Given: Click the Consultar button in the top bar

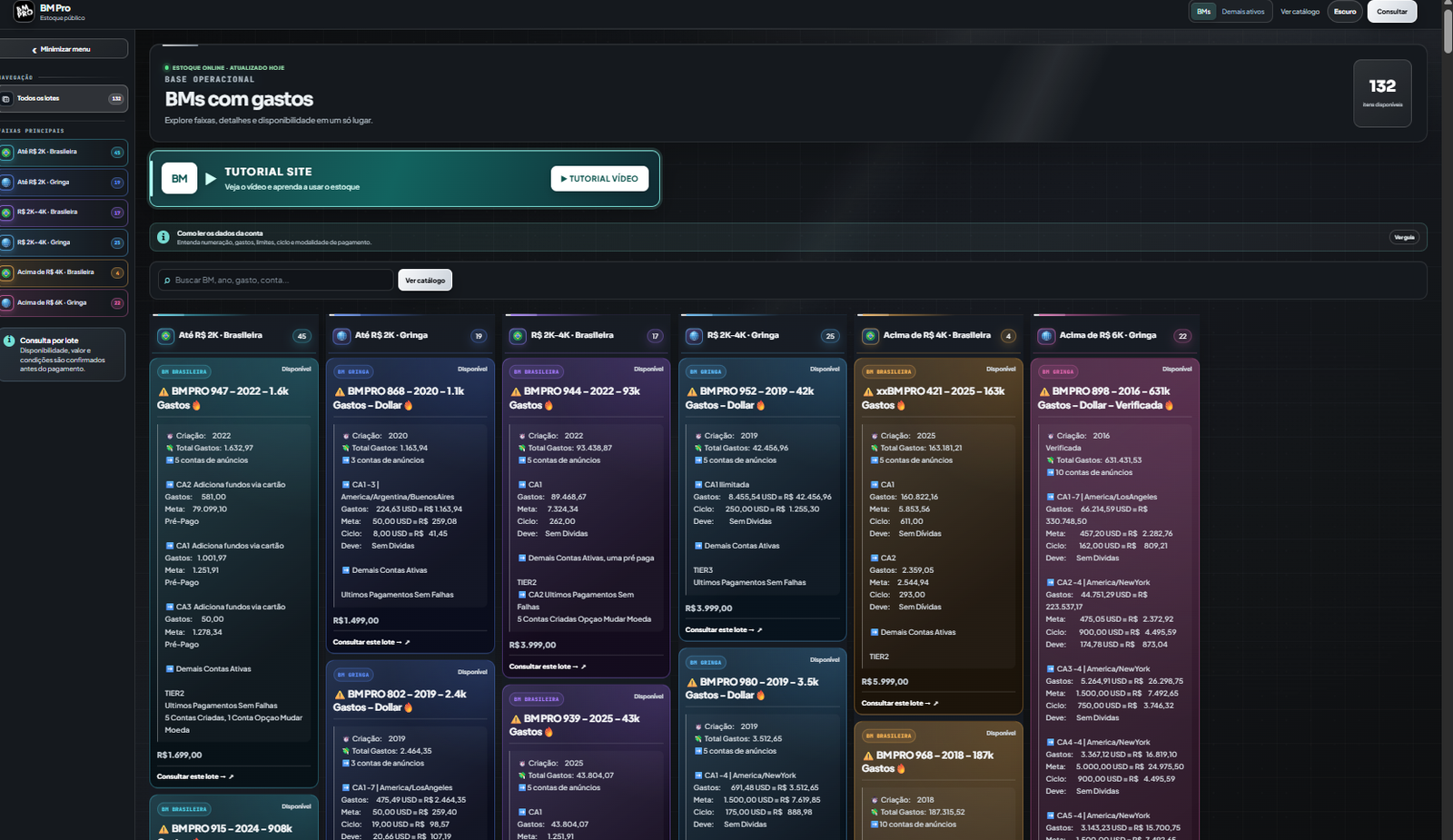Looking at the screenshot, I should pyautogui.click(x=1392, y=12).
